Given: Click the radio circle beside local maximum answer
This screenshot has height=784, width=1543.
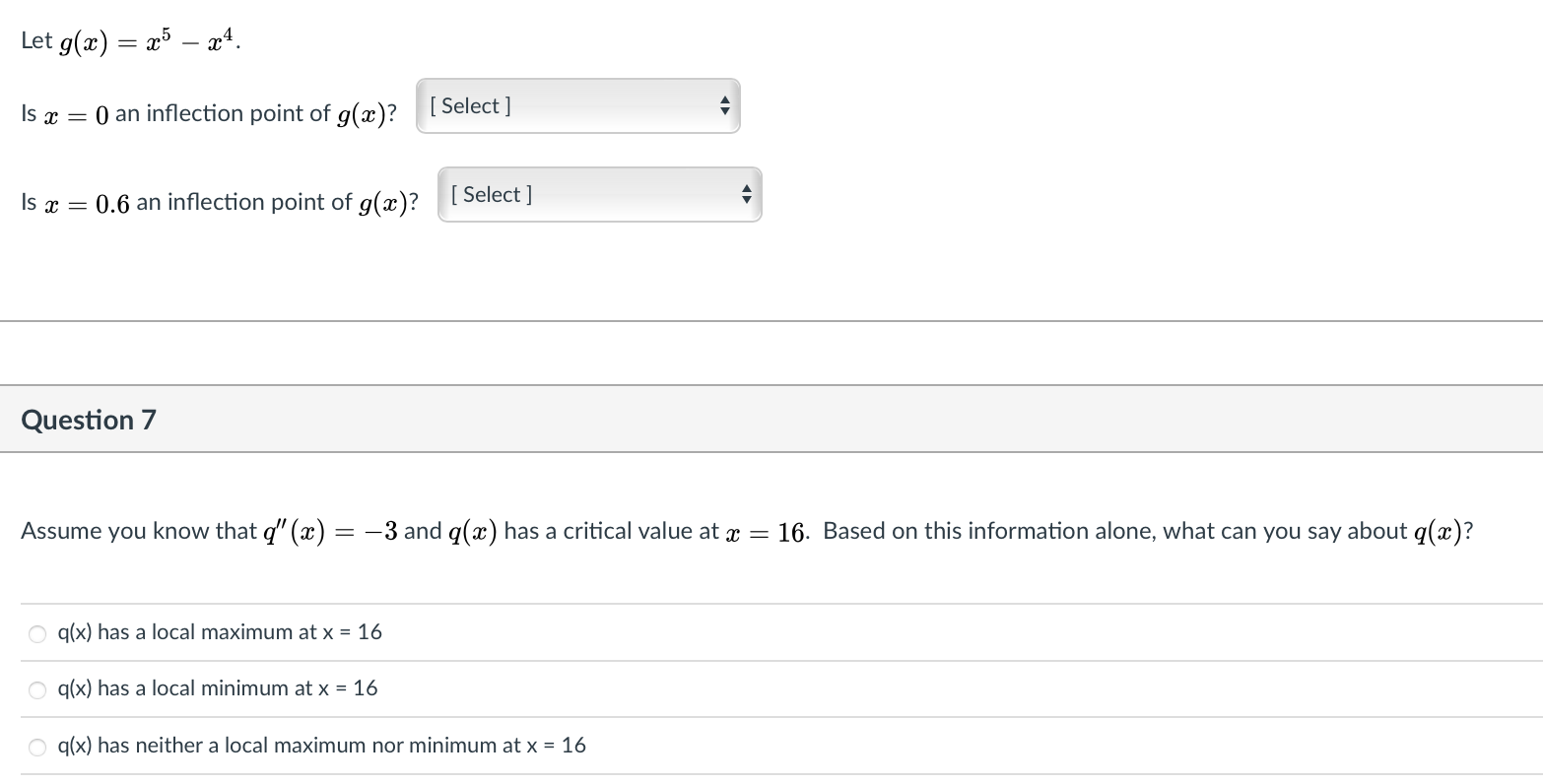Looking at the screenshot, I should pyautogui.click(x=36, y=633).
